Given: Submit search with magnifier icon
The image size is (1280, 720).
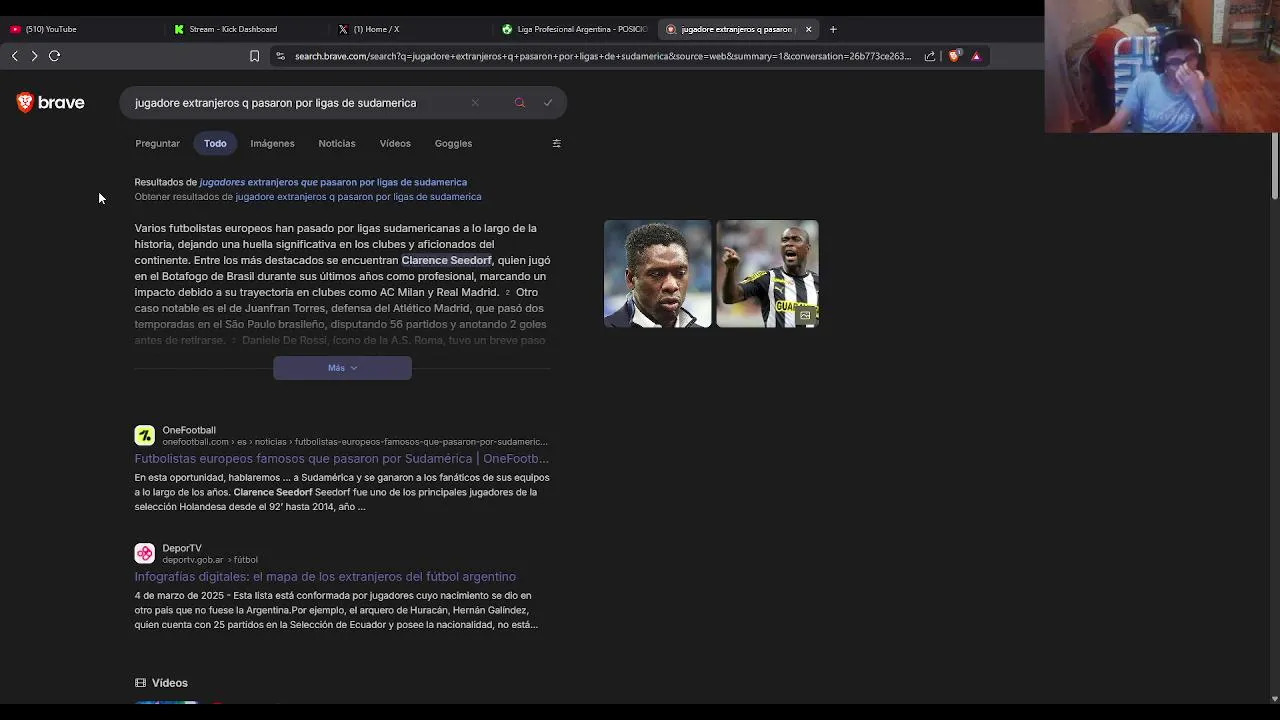Looking at the screenshot, I should [519, 102].
